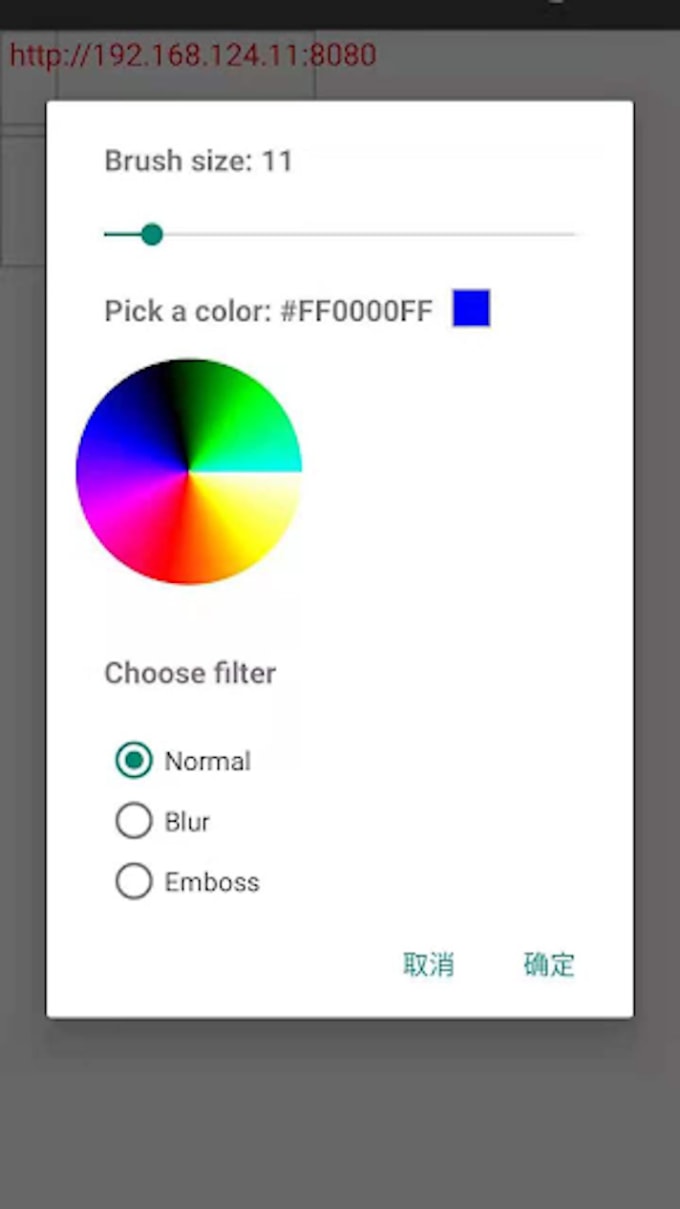Viewport: 680px width, 1209px height.
Task: Confirm with the 确定 button
Action: [x=549, y=964]
